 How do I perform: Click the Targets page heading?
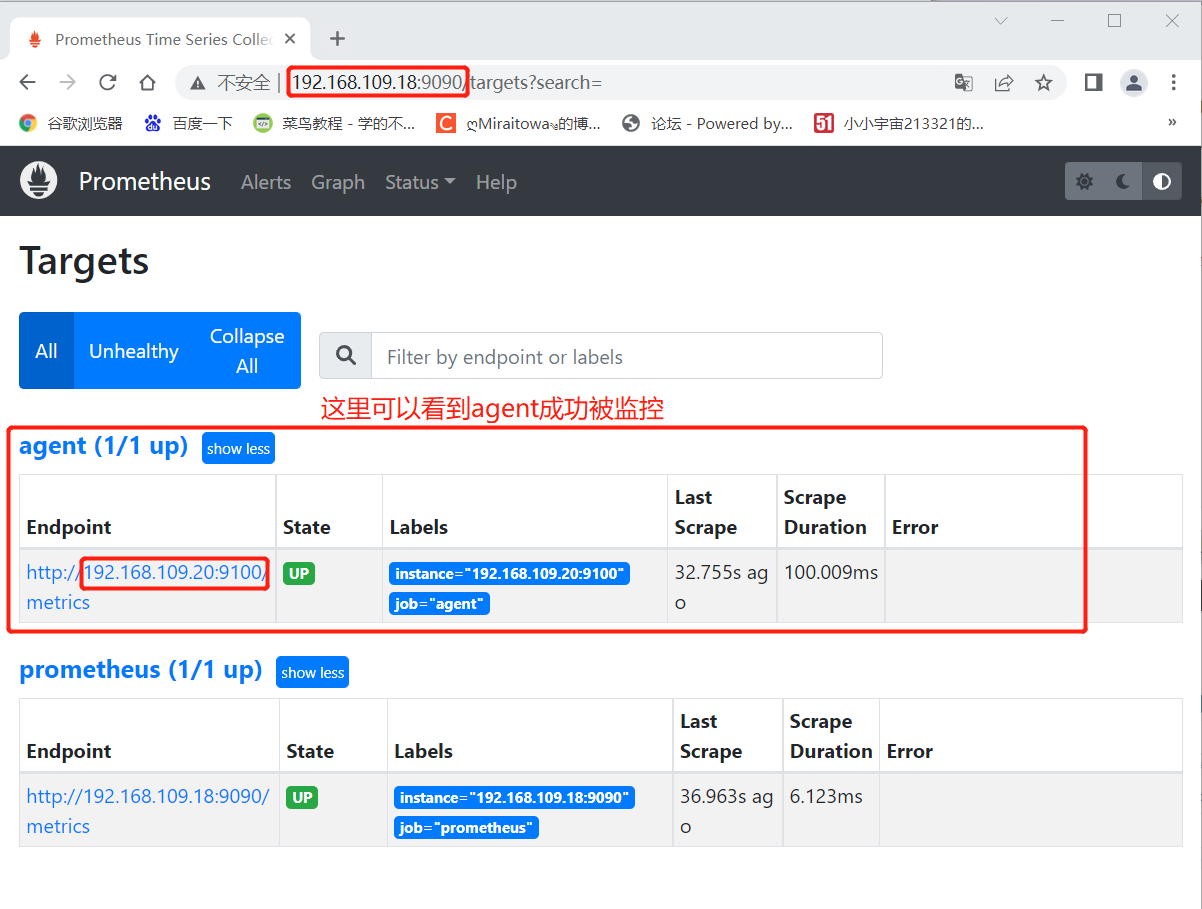(x=84, y=261)
